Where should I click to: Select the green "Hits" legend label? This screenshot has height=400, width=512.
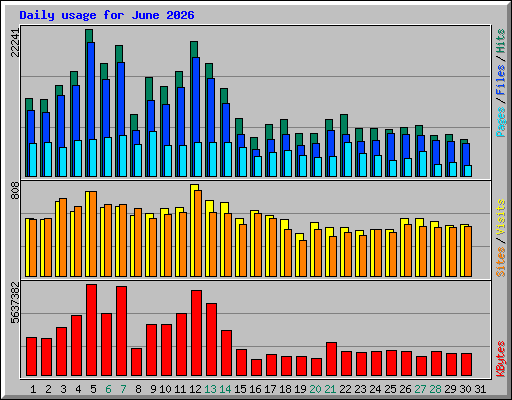(501, 41)
